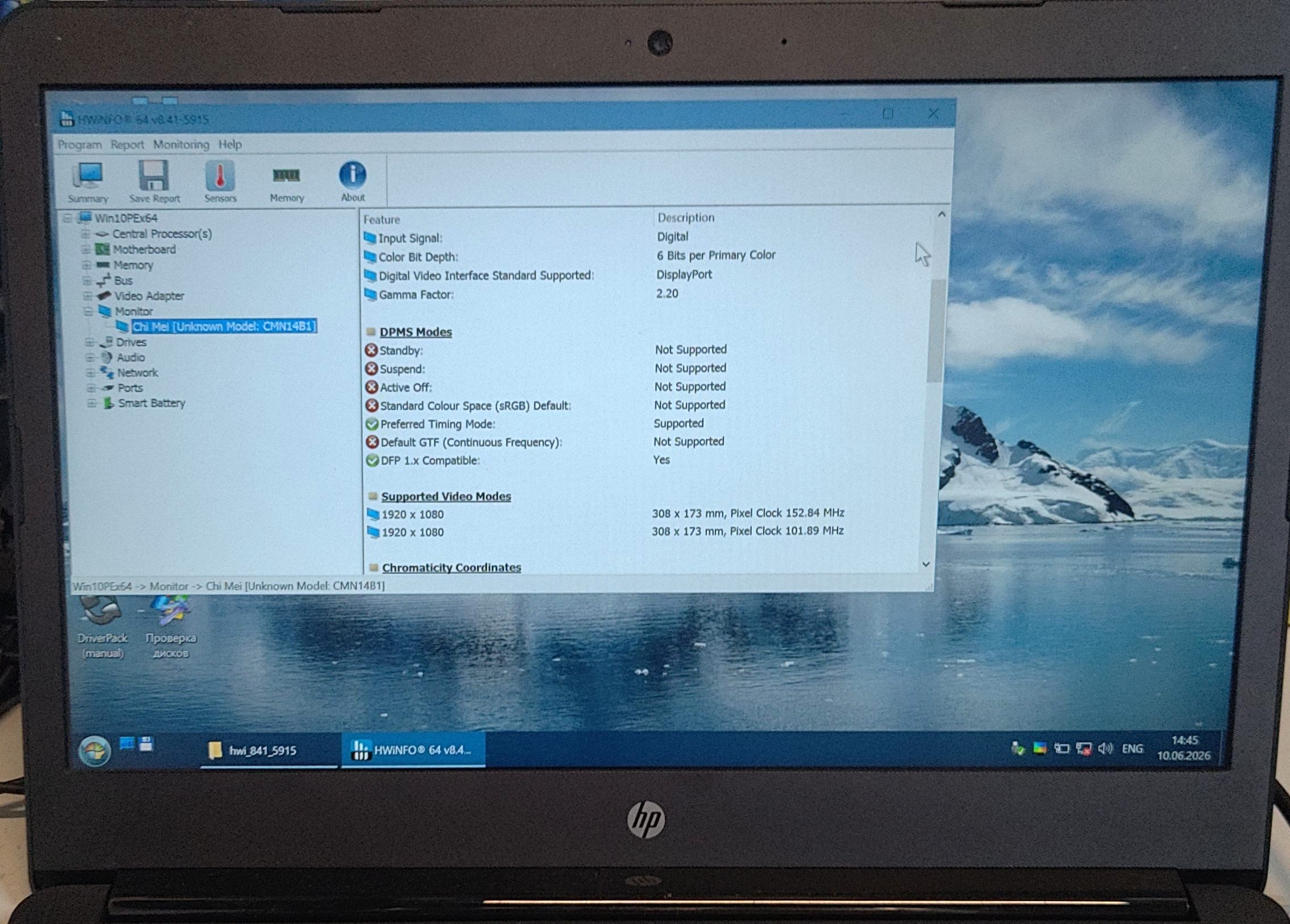The width and height of the screenshot is (1290, 924).
Task: Click the ENG language indicator
Action: pyautogui.click(x=1133, y=748)
